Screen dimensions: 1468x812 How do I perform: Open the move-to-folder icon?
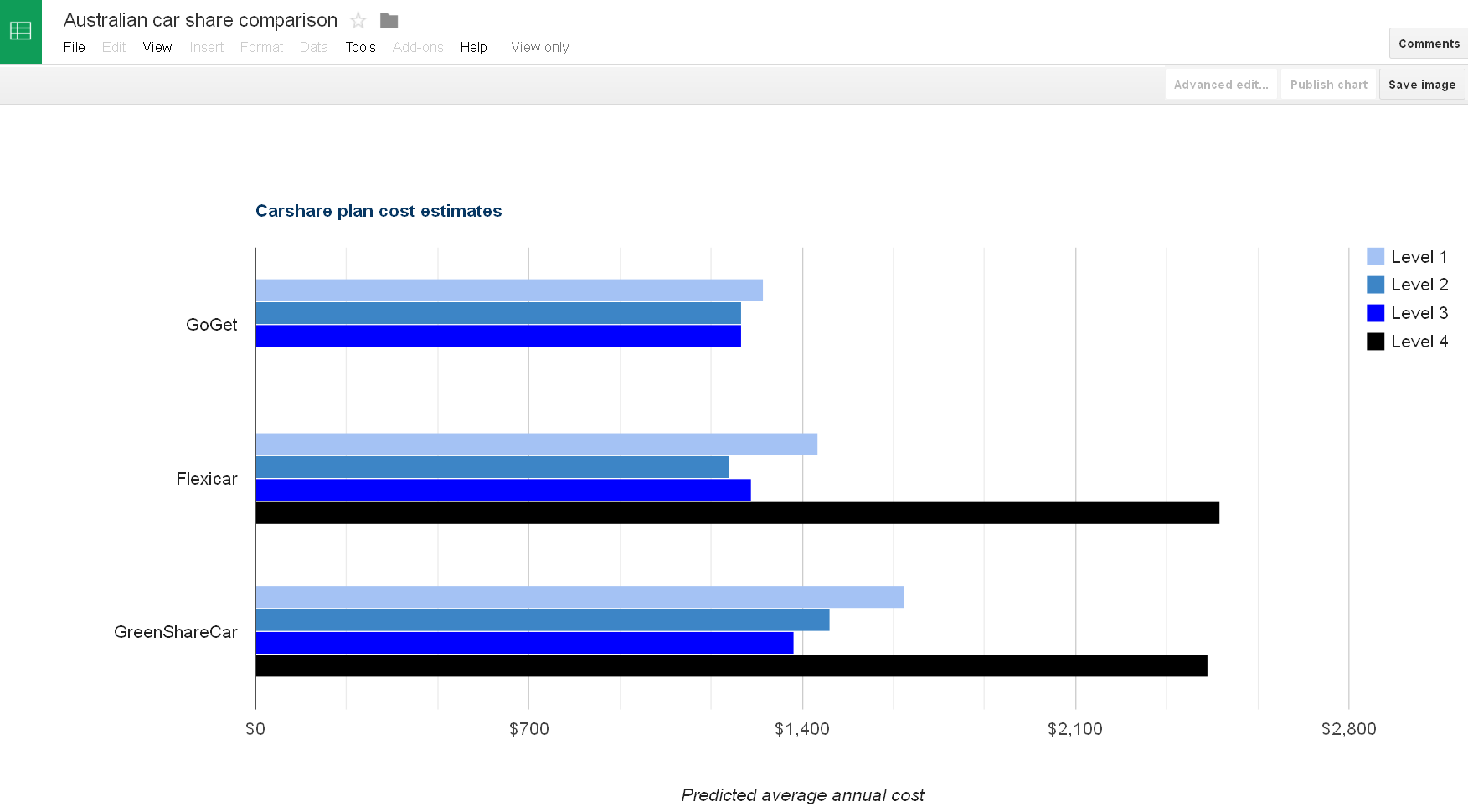[389, 20]
